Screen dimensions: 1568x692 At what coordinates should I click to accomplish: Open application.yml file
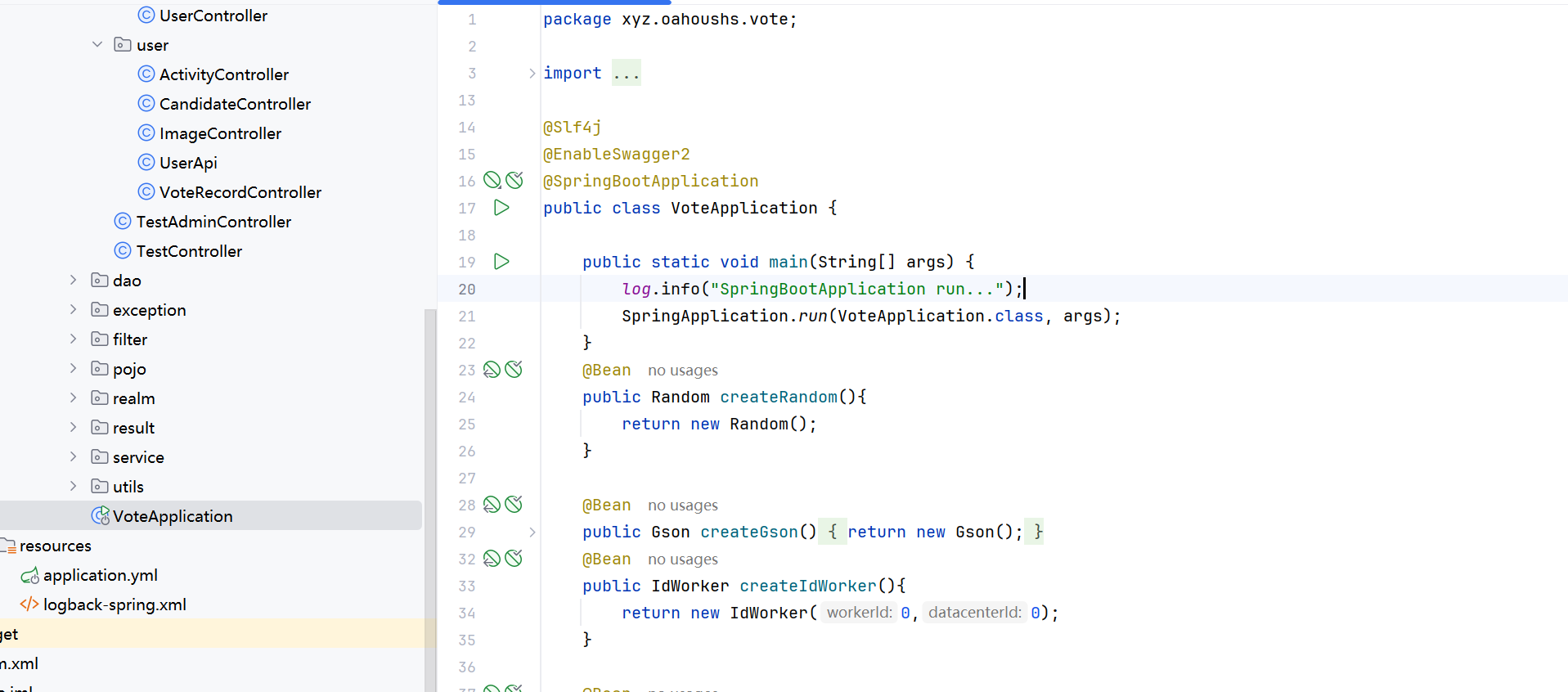(x=101, y=575)
